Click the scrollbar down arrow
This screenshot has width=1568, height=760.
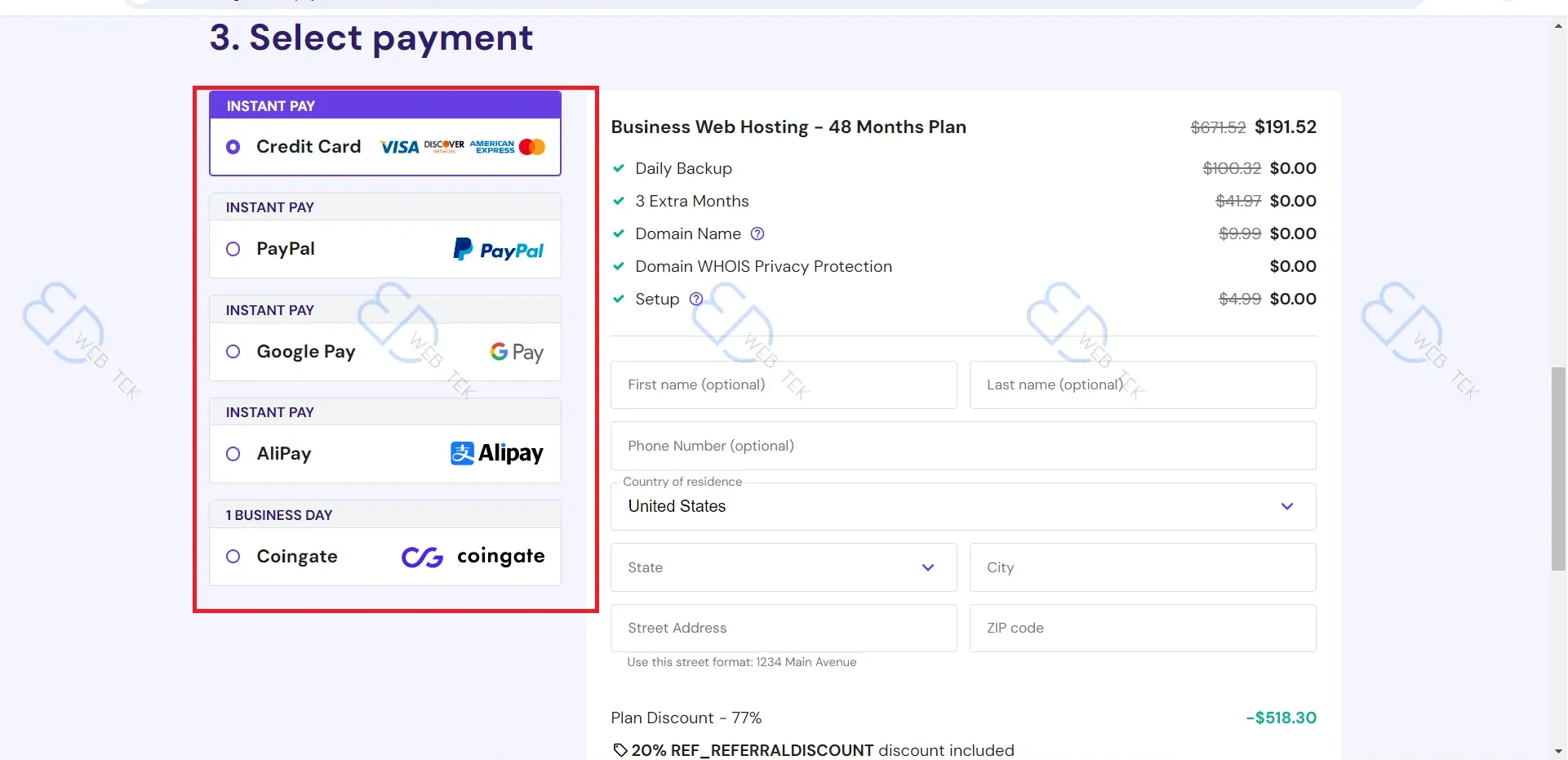pyautogui.click(x=1559, y=751)
